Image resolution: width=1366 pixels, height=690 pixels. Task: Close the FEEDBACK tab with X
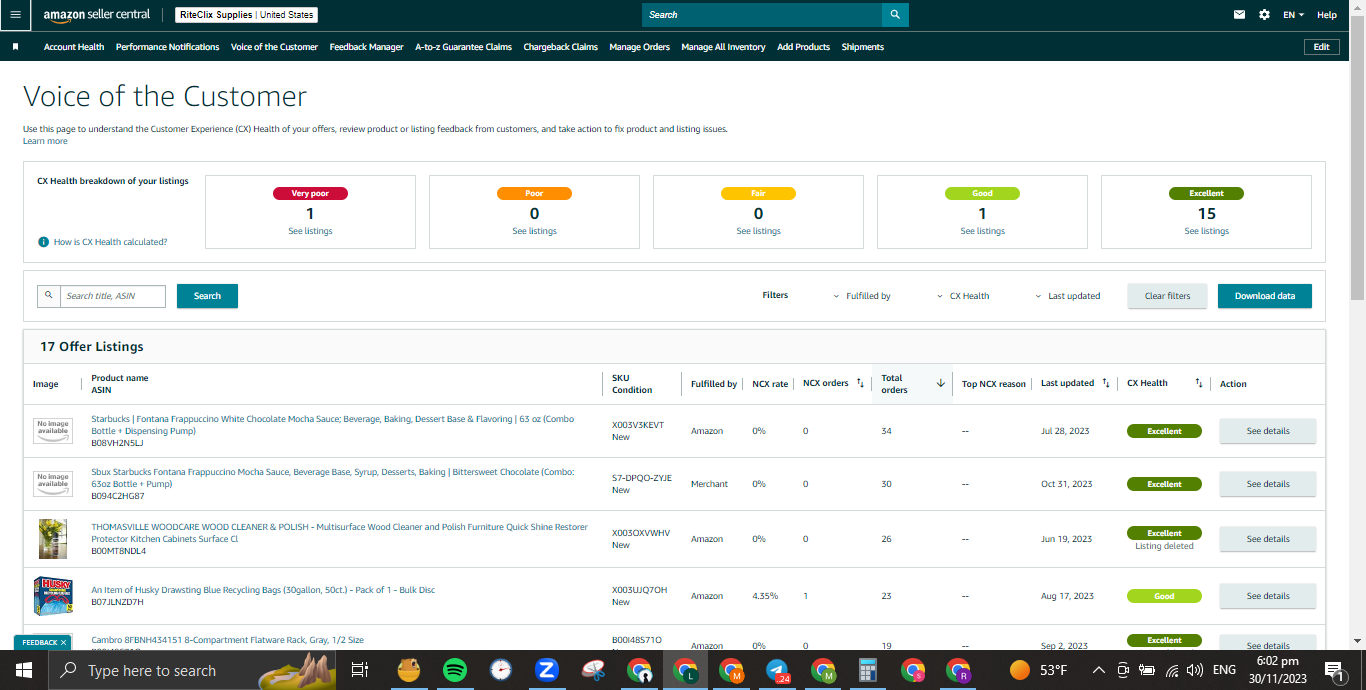(x=64, y=642)
